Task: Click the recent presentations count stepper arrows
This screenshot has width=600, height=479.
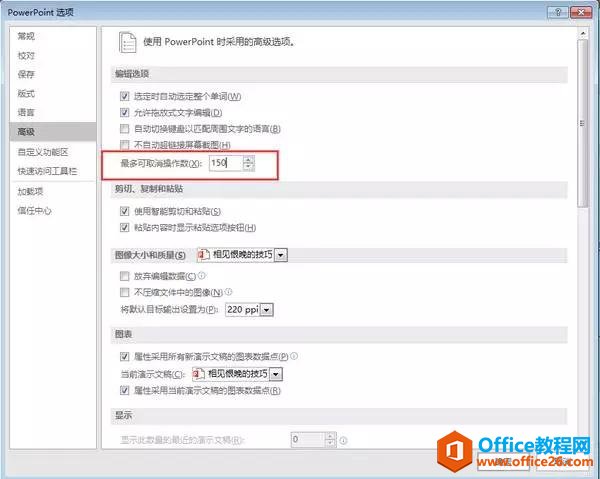Action: (331, 439)
